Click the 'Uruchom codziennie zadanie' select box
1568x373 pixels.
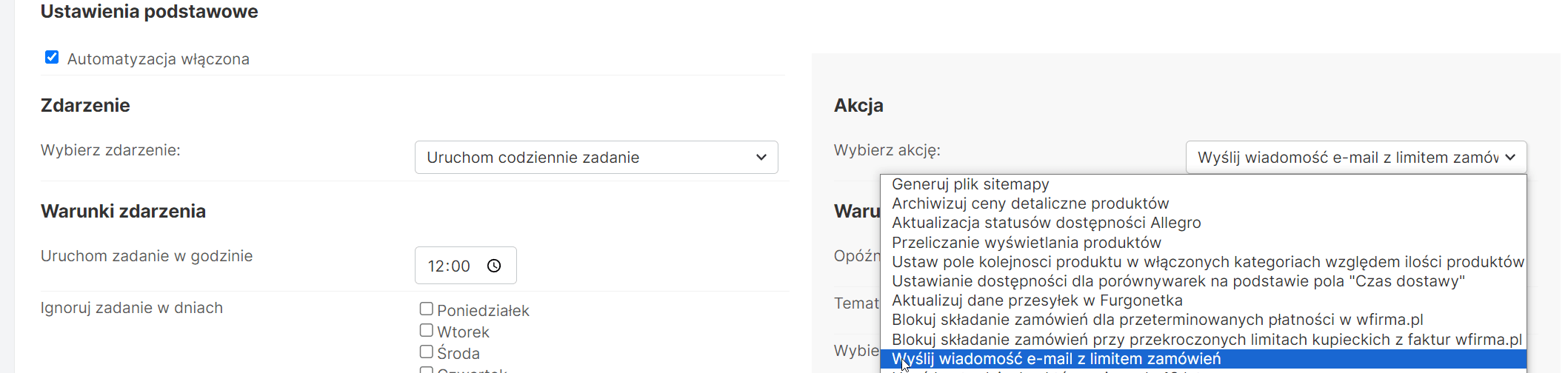(585, 158)
